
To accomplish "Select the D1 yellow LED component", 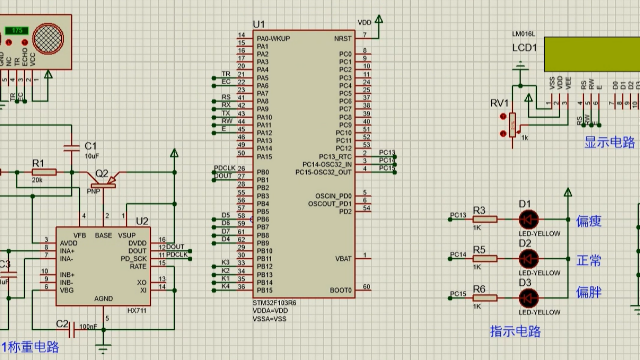I will (529, 220).
